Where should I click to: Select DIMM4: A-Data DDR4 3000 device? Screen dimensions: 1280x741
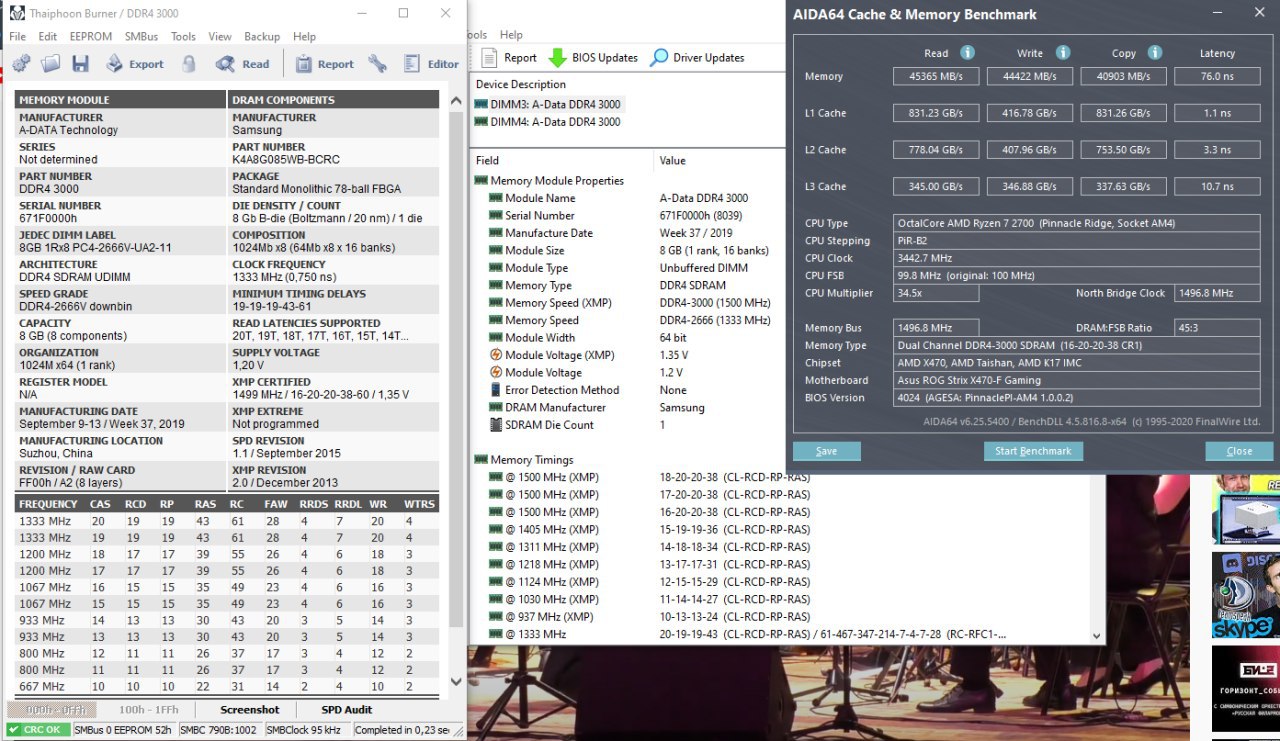[x=548, y=122]
